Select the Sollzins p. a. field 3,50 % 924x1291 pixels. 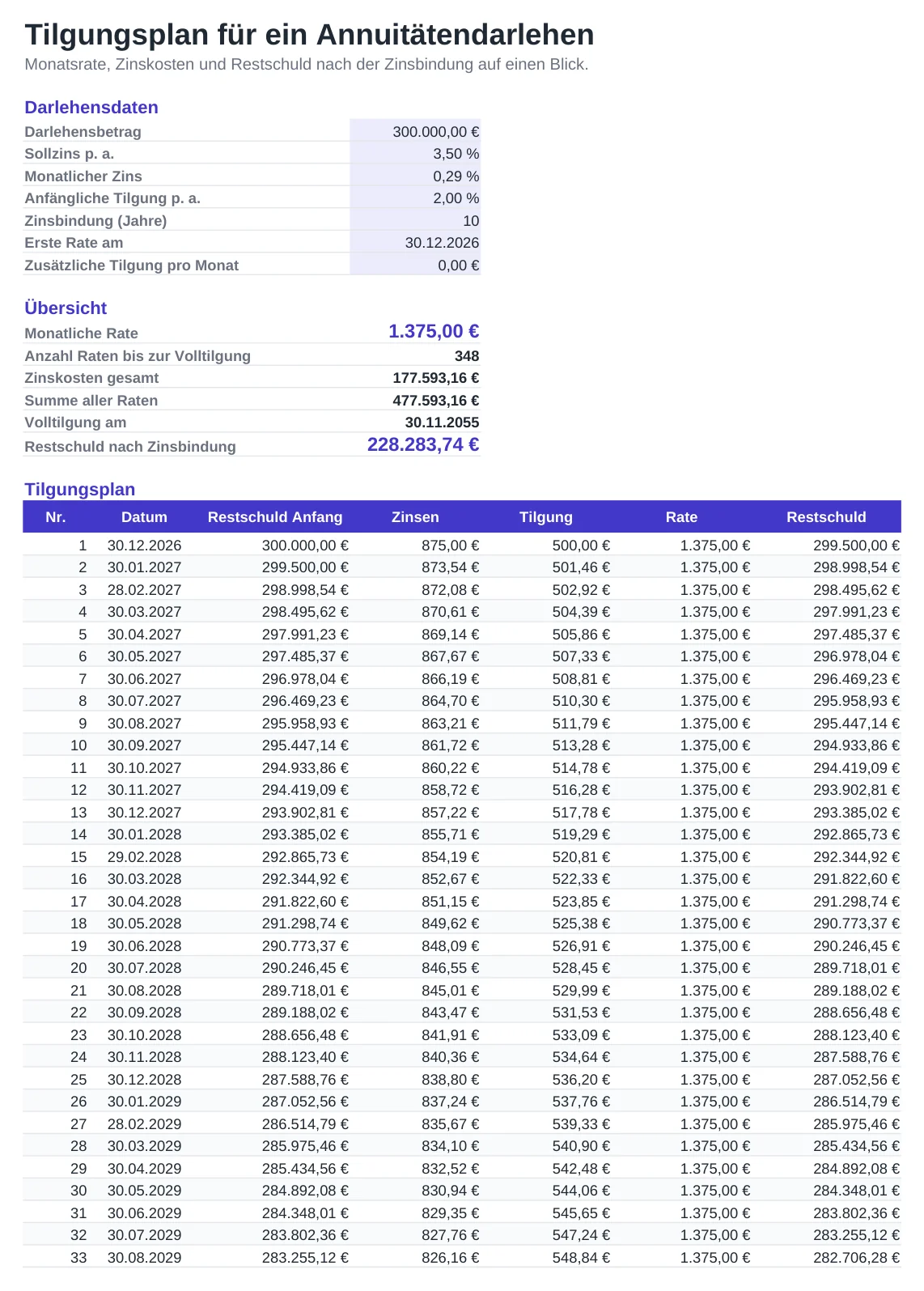click(x=416, y=154)
